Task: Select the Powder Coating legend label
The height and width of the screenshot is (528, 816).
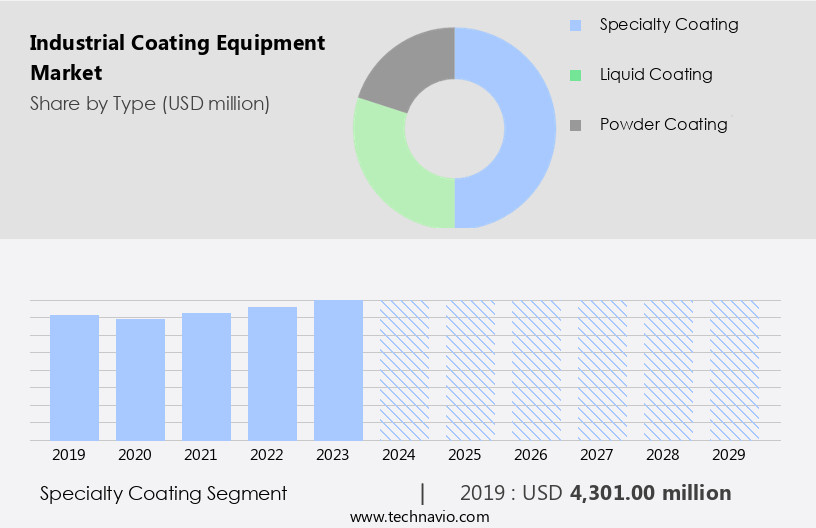Action: click(663, 125)
